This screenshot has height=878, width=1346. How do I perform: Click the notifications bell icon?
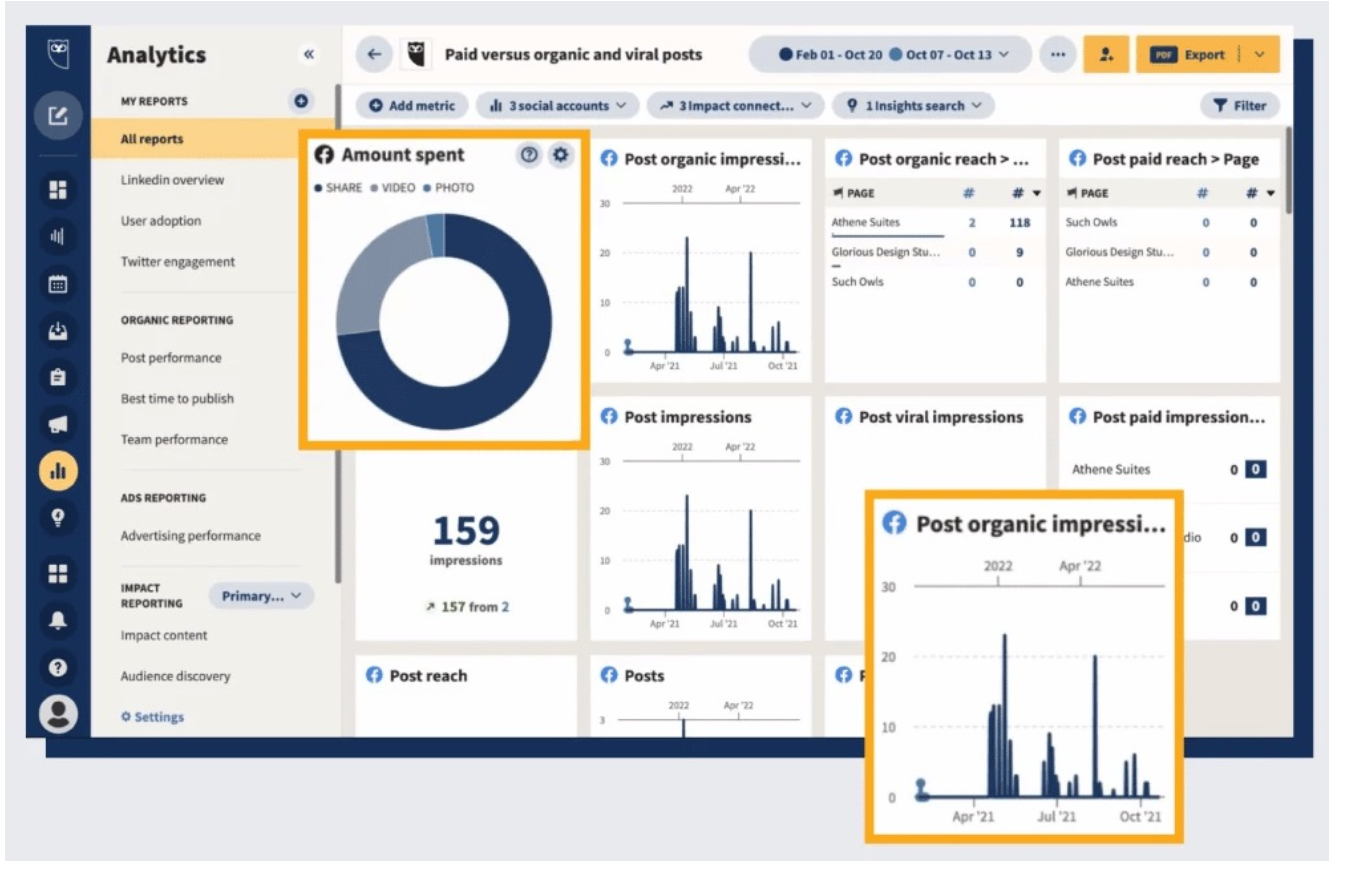(58, 620)
